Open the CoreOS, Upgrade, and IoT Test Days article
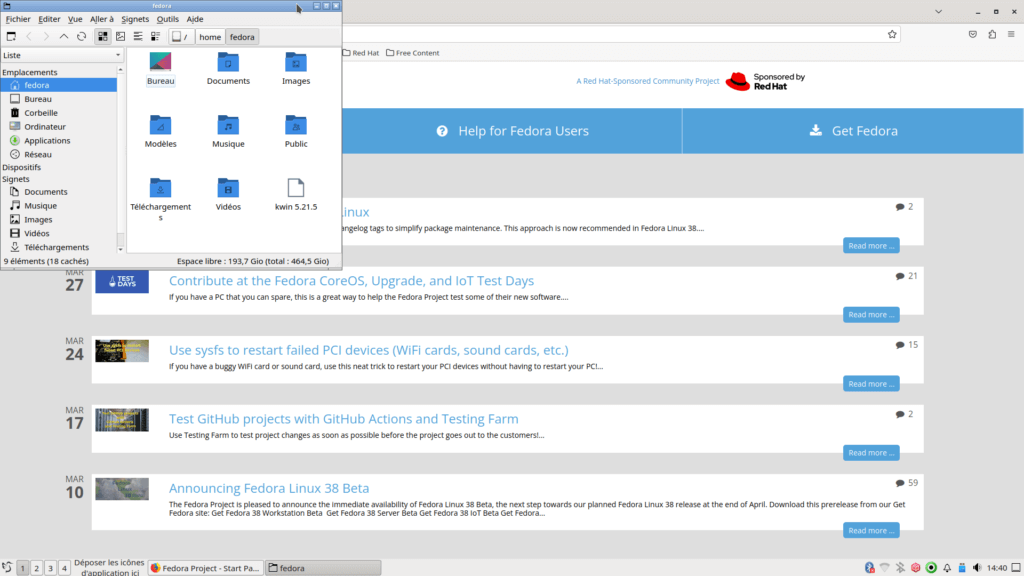This screenshot has height=576, width=1024. [x=351, y=280]
